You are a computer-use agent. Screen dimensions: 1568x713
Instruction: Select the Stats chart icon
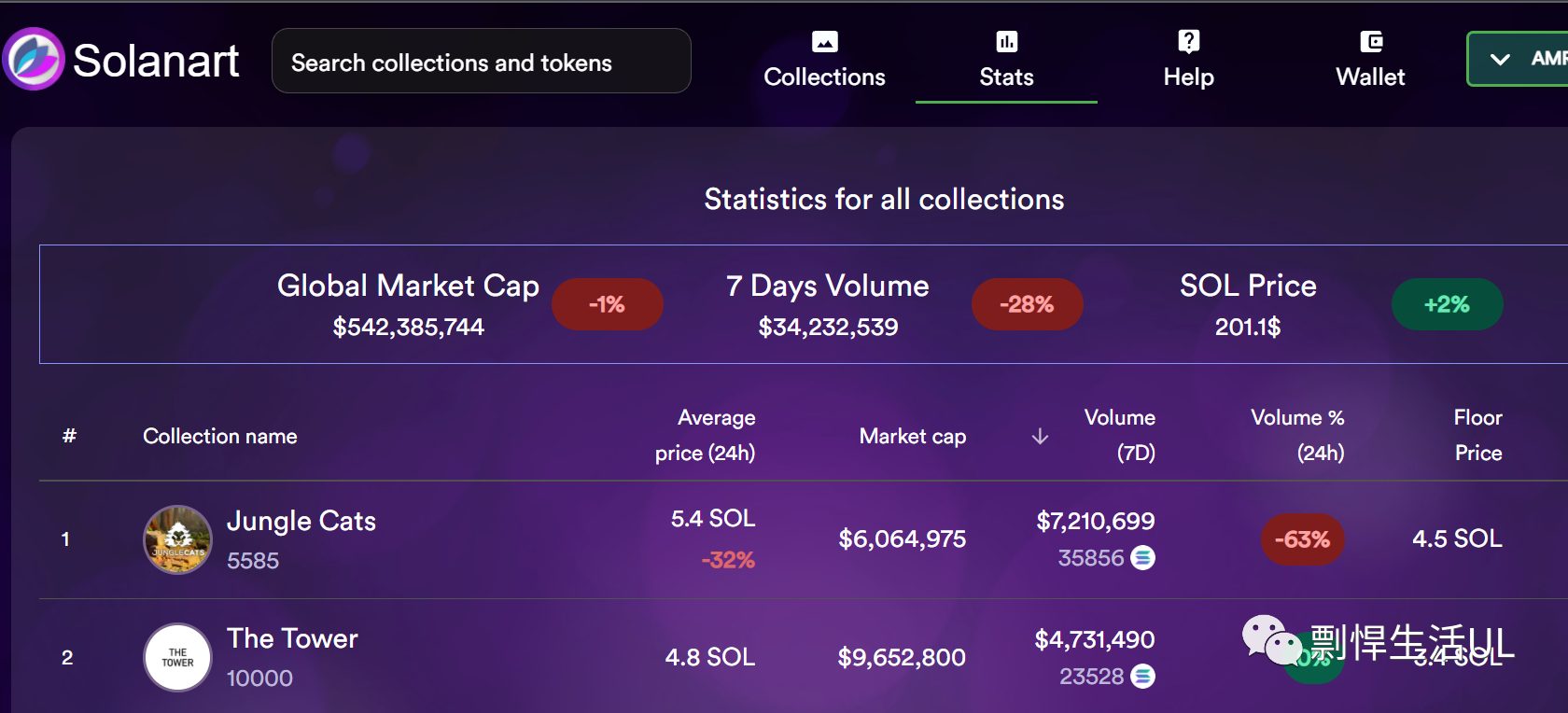coord(1006,41)
